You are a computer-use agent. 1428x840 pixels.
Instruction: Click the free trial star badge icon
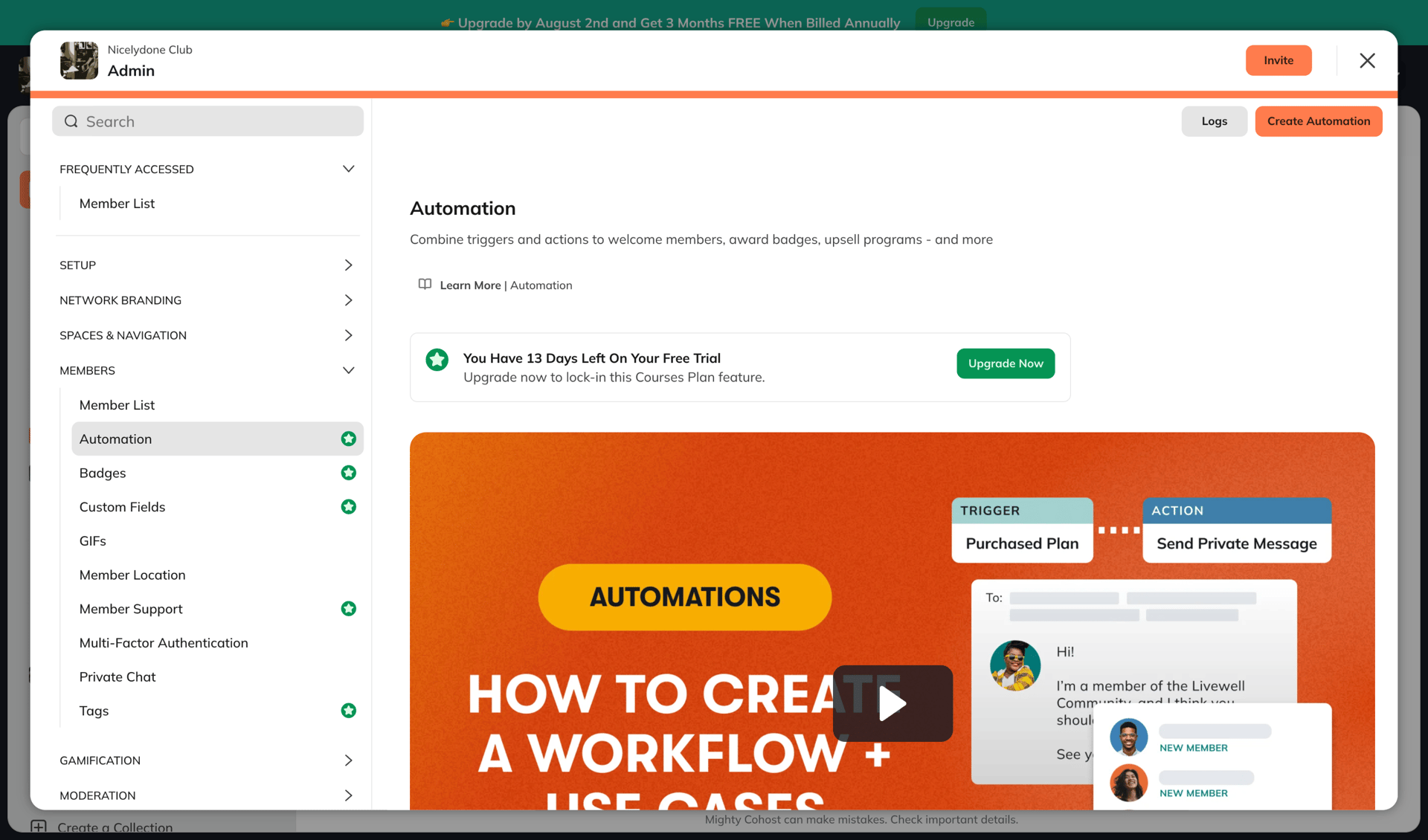click(437, 360)
